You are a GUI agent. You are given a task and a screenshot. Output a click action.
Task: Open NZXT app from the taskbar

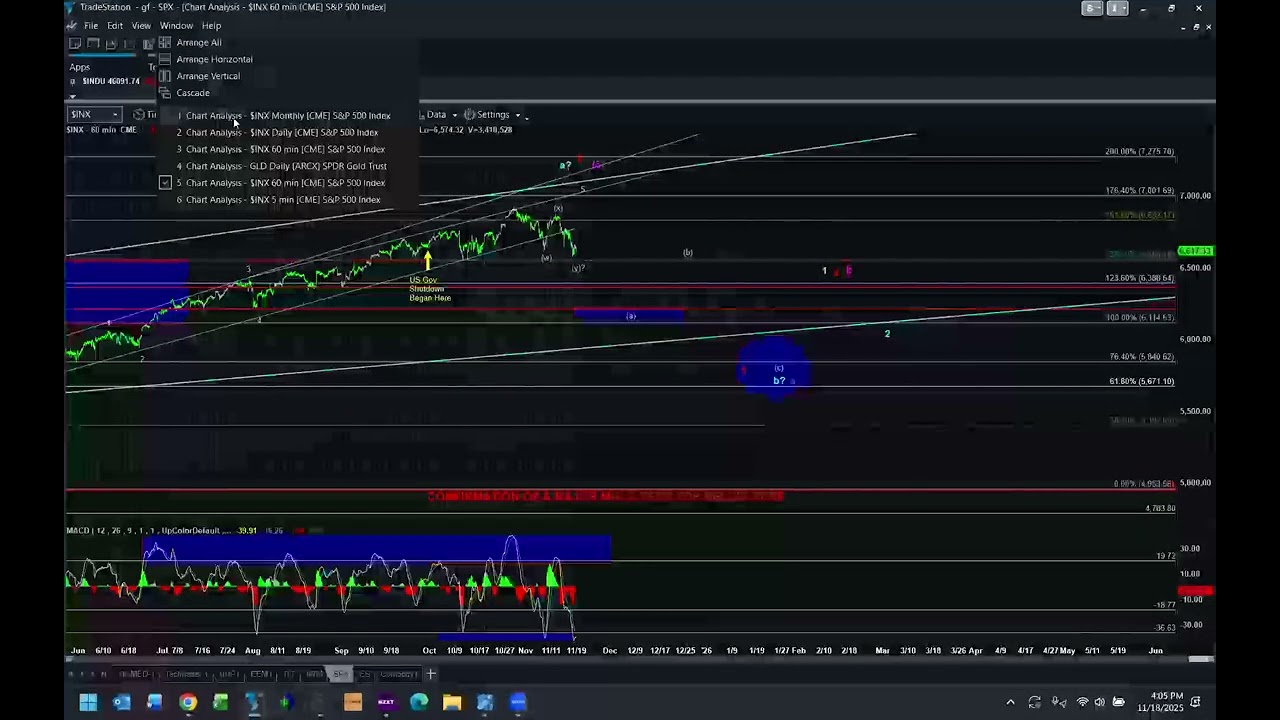point(386,702)
